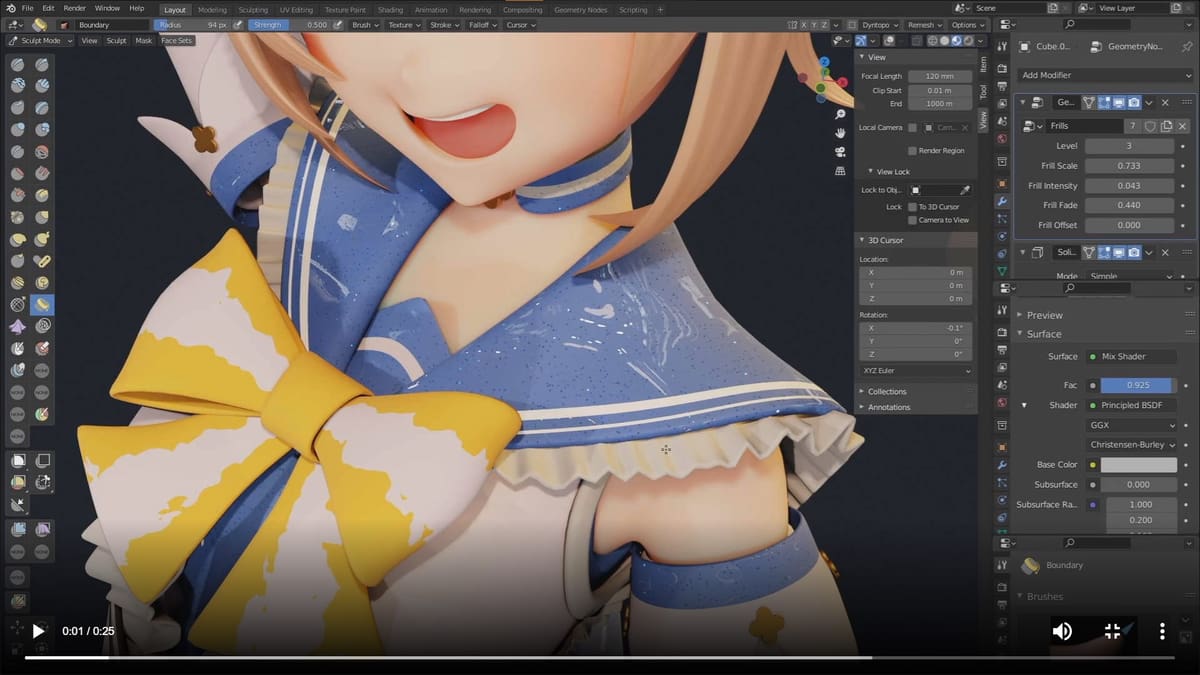Toggle the overlays button in the viewport header
The image size is (1200, 675).
point(889,41)
